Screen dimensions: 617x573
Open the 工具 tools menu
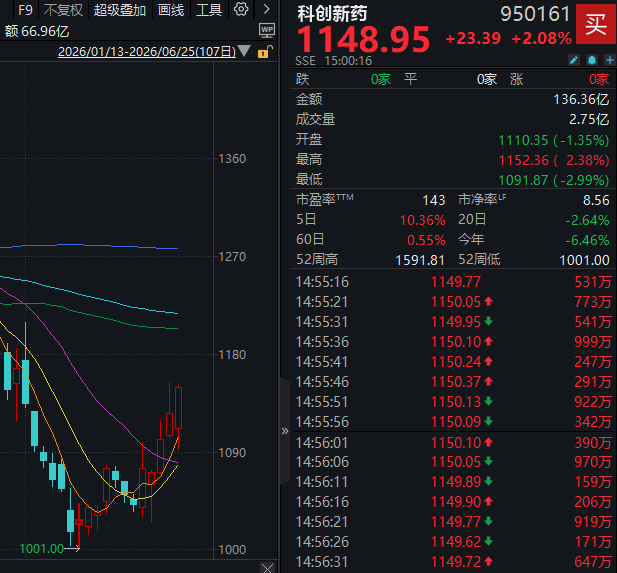pos(209,10)
